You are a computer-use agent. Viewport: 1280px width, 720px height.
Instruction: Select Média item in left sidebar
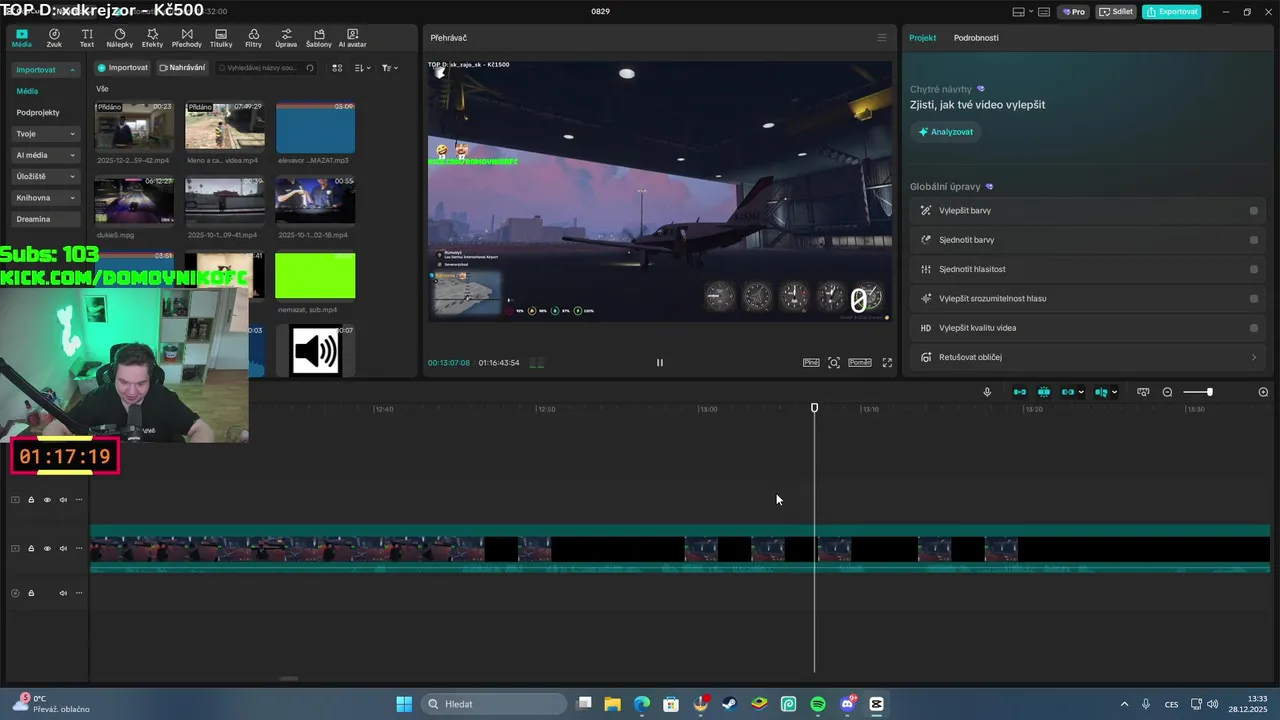click(27, 91)
